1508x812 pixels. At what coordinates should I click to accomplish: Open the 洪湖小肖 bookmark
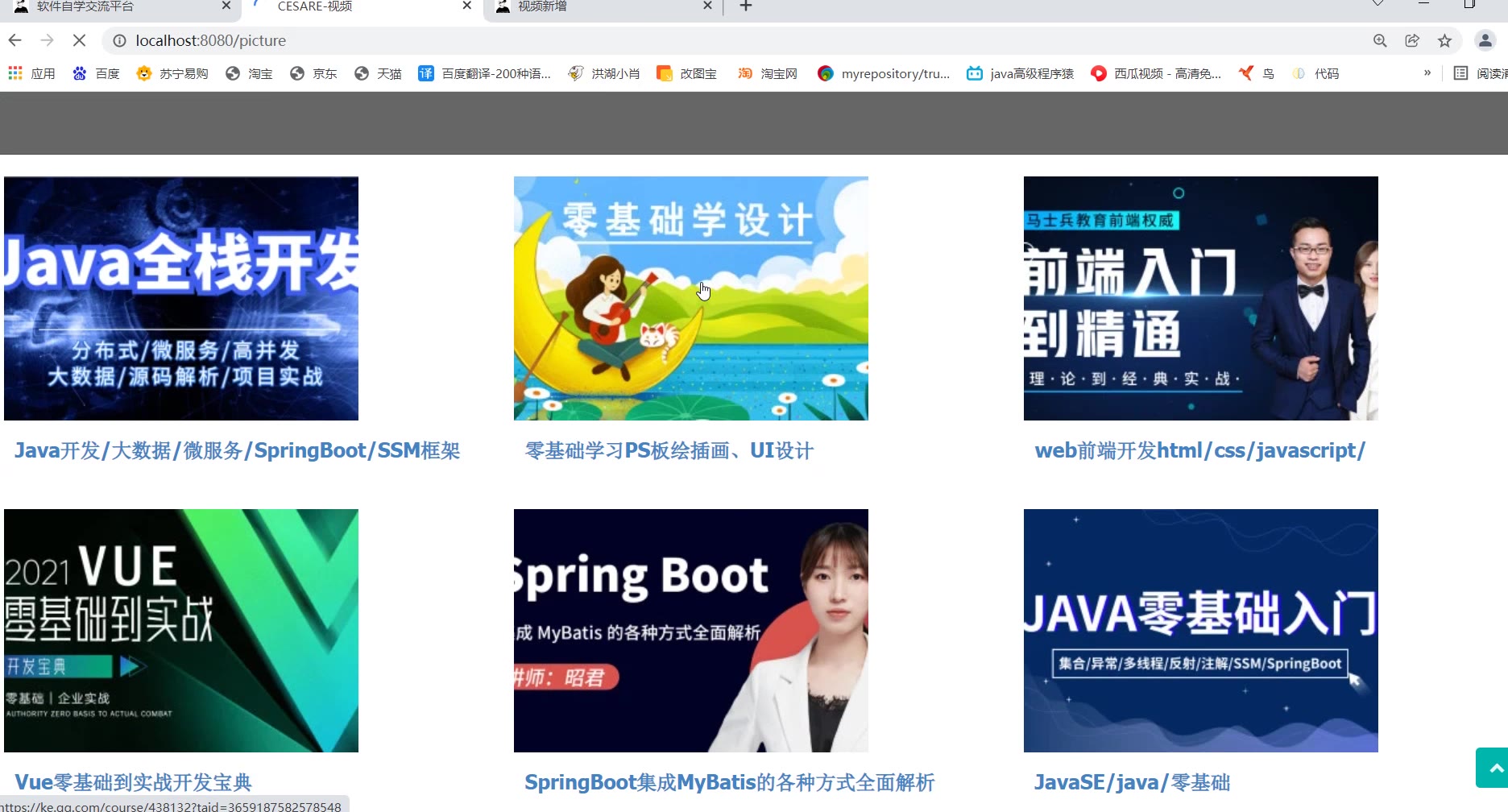[x=604, y=73]
